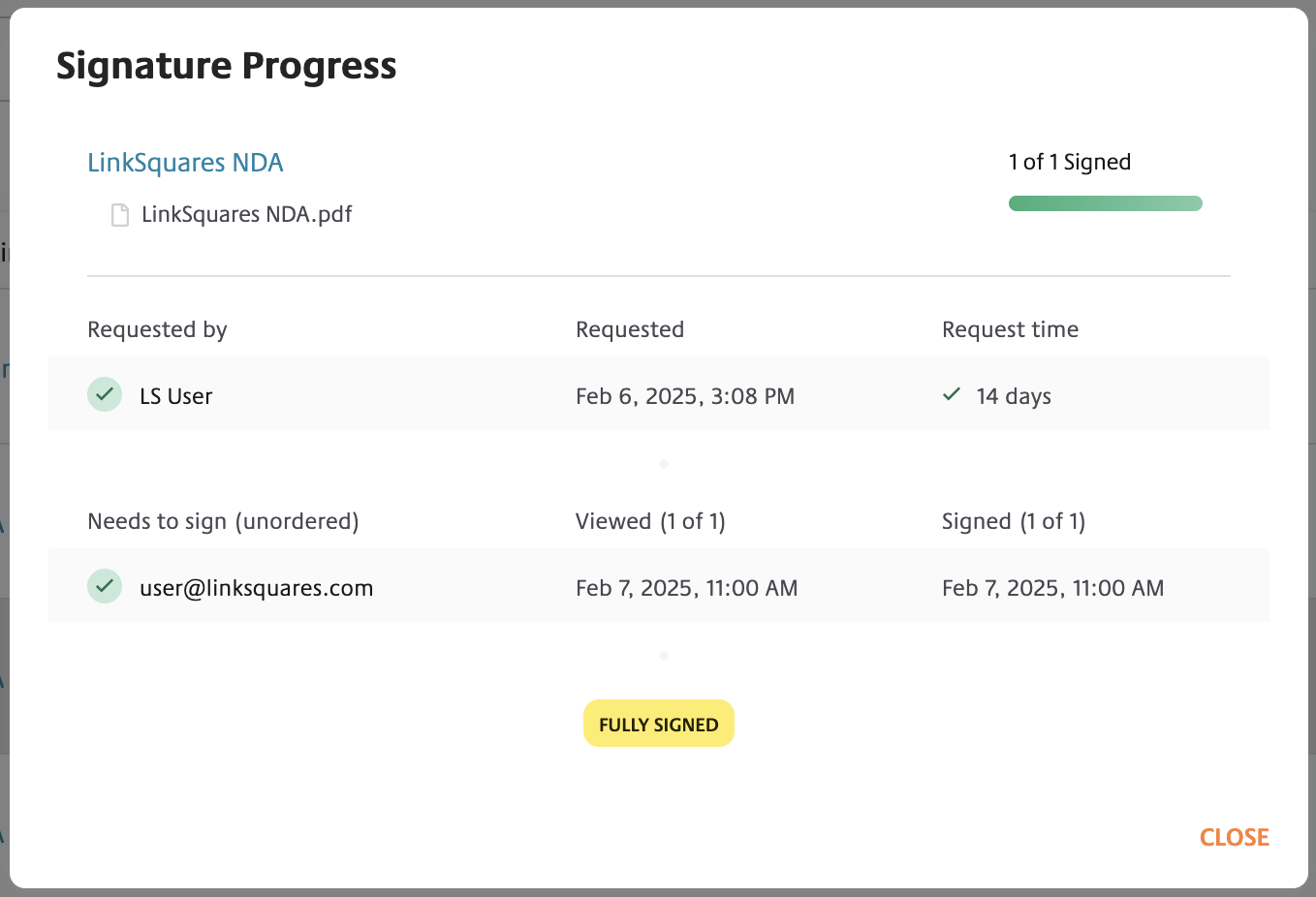Screen dimensions: 1316x897
Task: Click the 'Needs to sign (unordered)' header
Action: [223, 521]
